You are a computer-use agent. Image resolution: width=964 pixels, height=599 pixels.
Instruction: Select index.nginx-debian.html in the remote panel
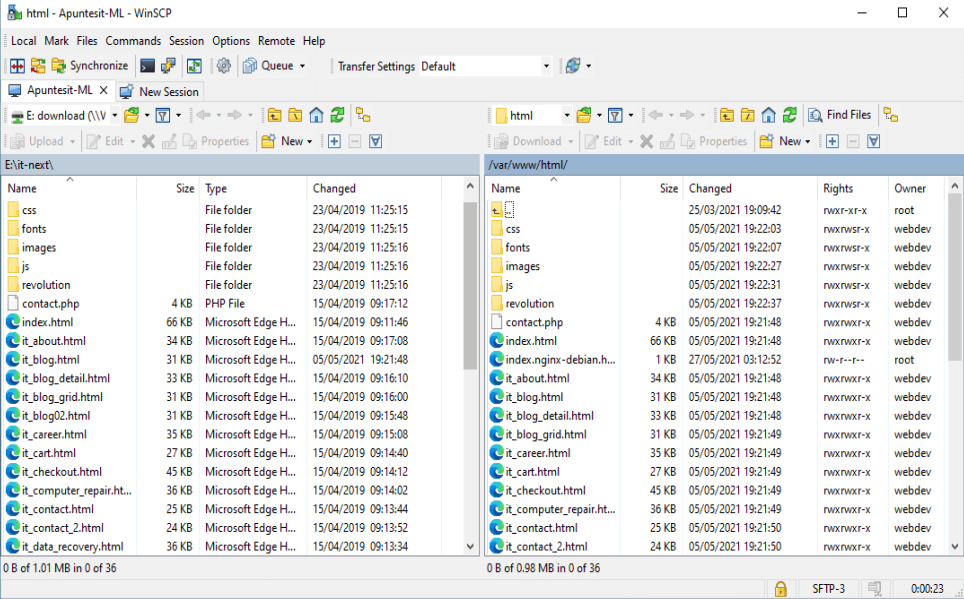560,359
